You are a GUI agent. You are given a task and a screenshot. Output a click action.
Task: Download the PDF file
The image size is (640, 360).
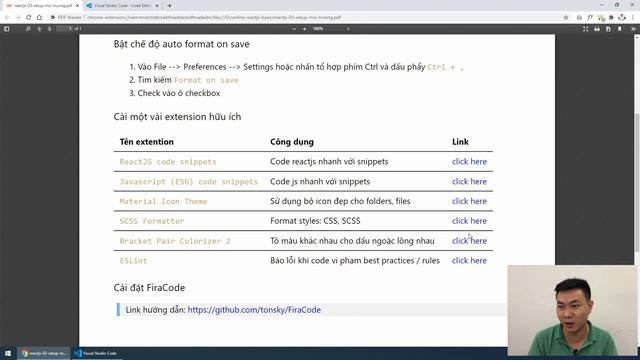608,29
